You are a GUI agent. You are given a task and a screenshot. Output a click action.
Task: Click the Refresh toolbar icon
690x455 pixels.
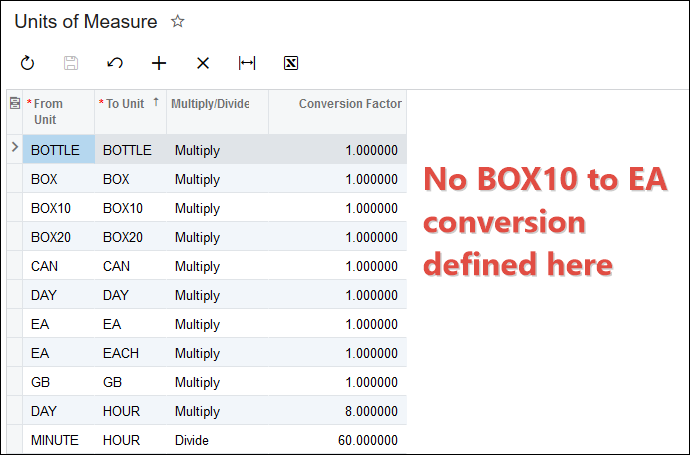[28, 63]
